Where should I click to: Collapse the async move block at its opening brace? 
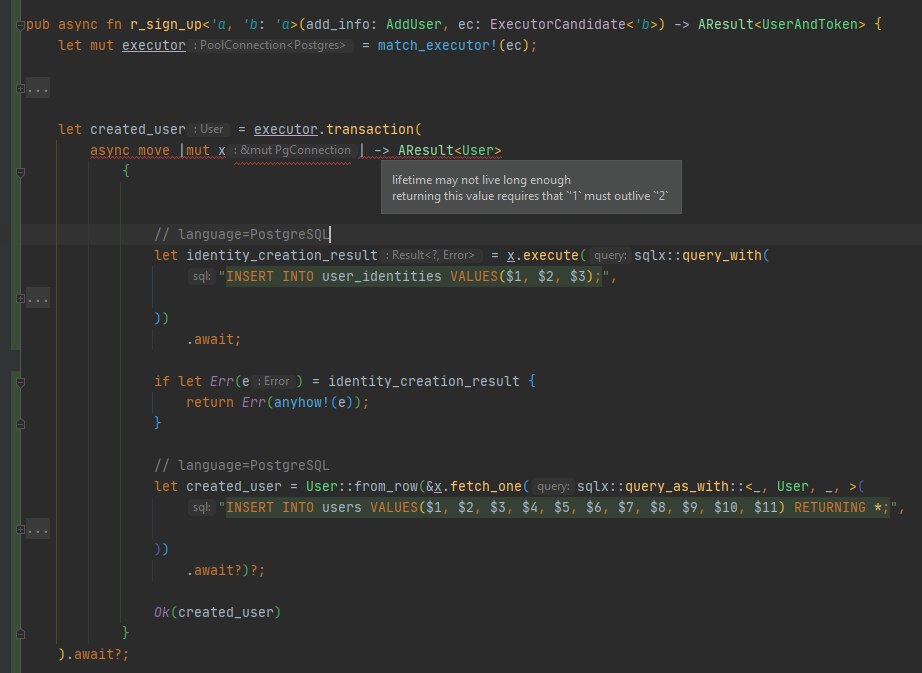(x=20, y=172)
